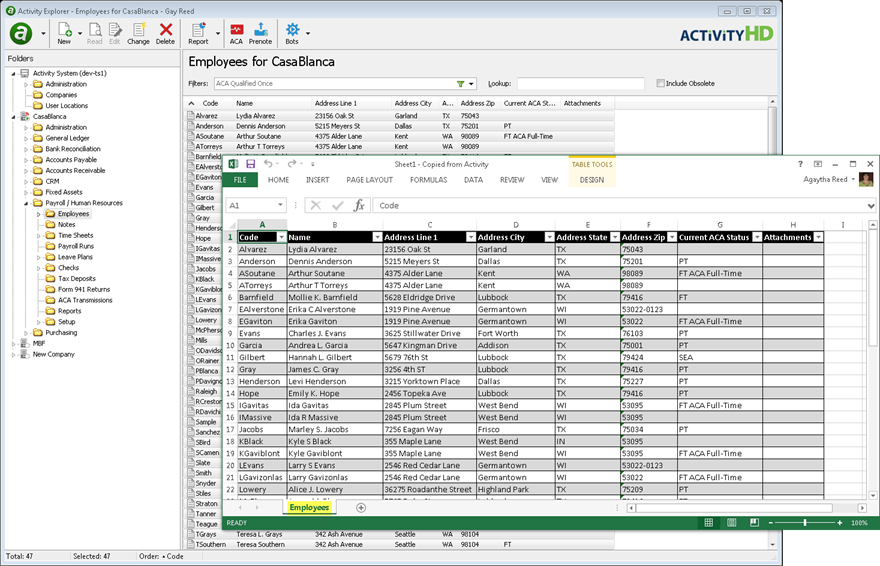
Task: Click the ACA toolbar icon
Action: tap(236, 33)
